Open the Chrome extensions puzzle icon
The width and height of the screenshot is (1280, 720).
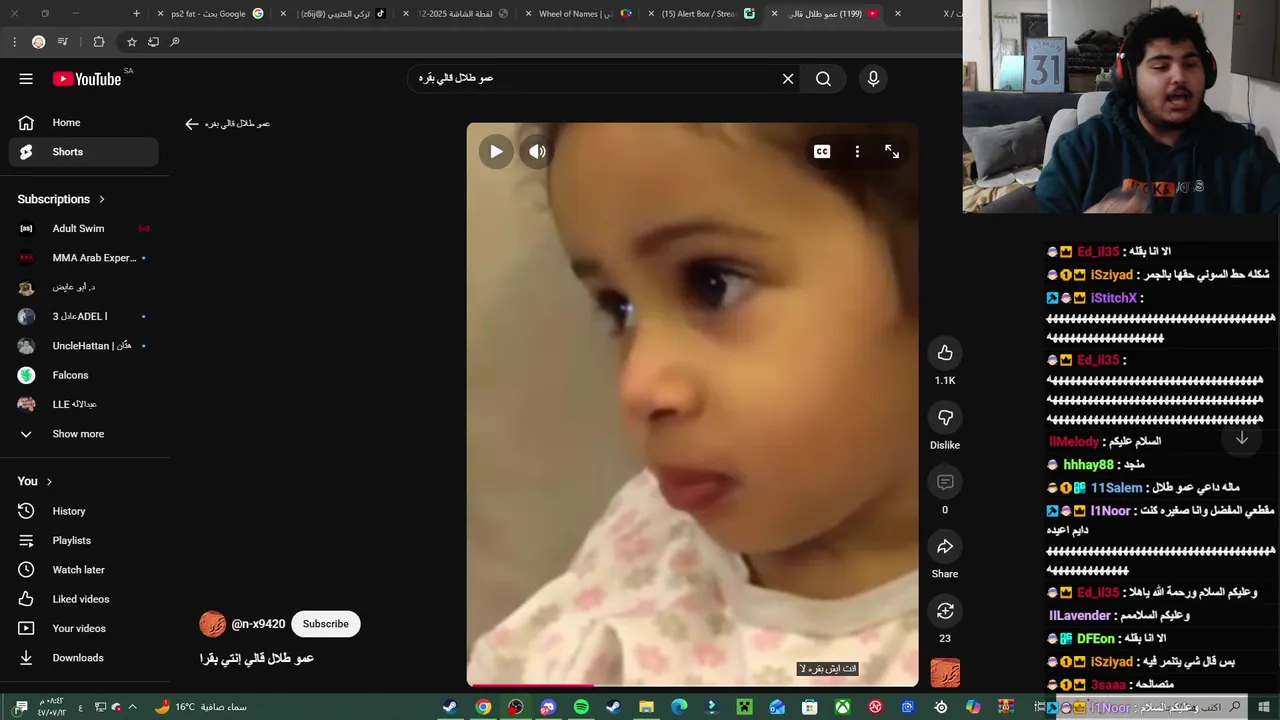(98, 42)
